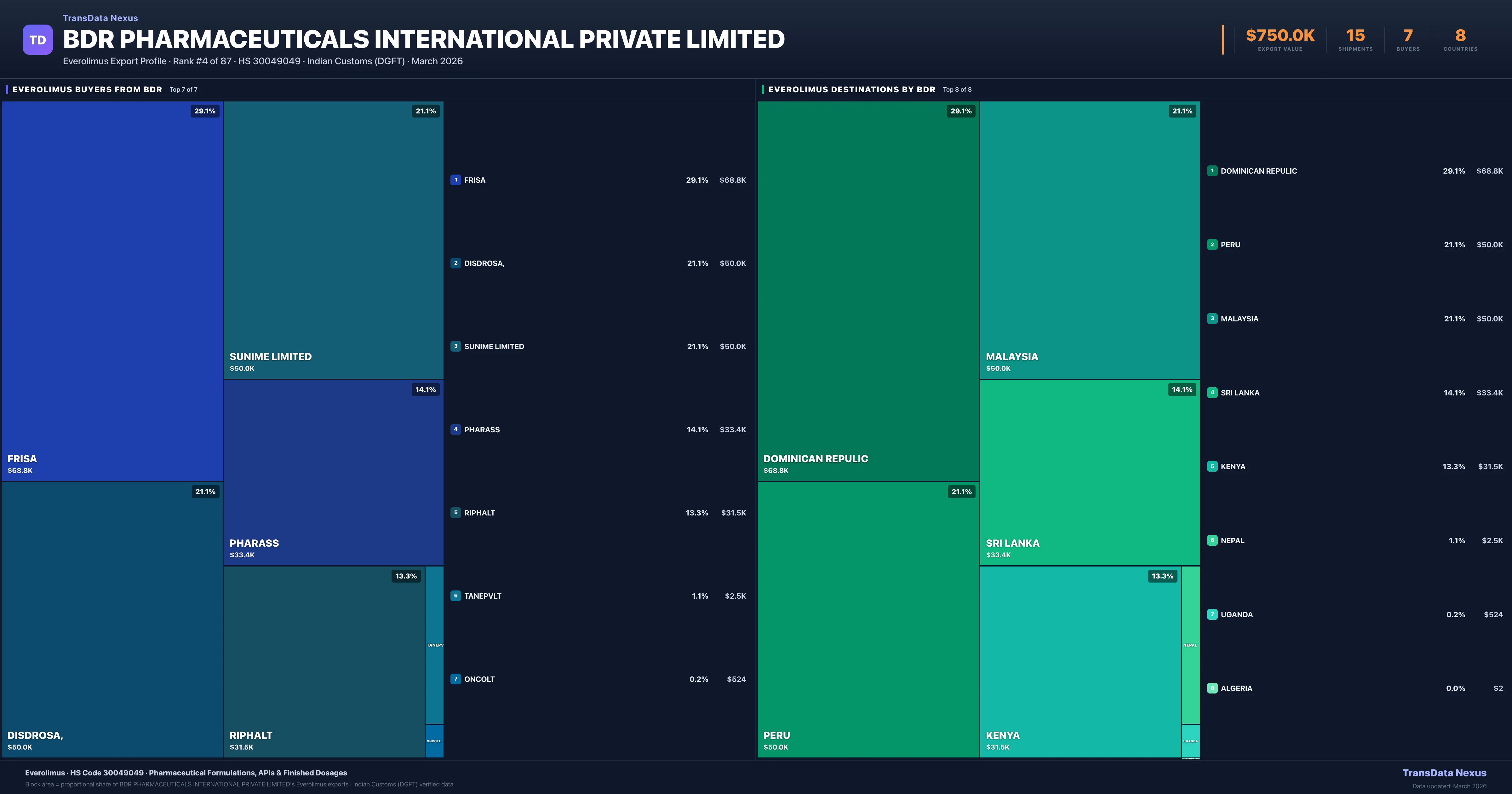Screen dimensions: 1512x794
Task: Click the Everolimus Buyers From BDR heading
Action: (87, 89)
